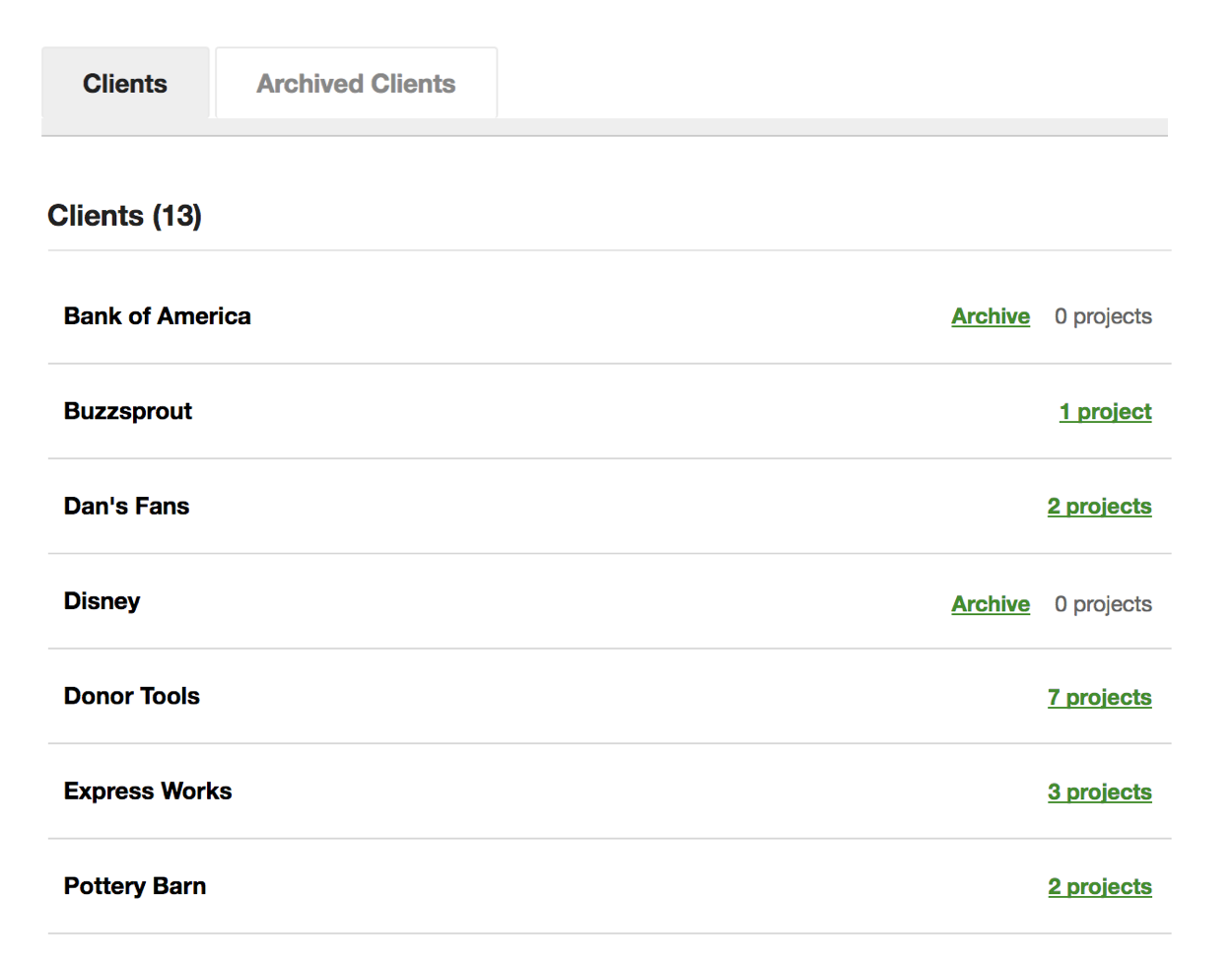Open the Pottery Barn client entry
The image size is (1232, 963).
pyautogui.click(x=134, y=886)
